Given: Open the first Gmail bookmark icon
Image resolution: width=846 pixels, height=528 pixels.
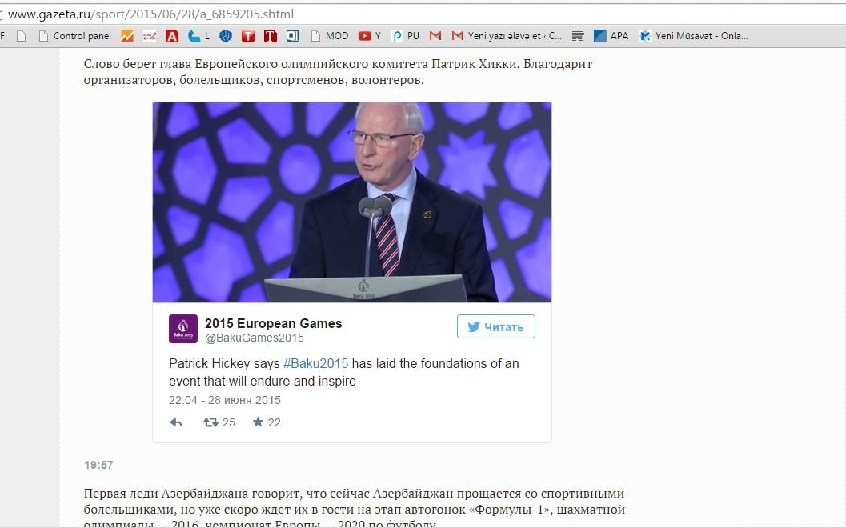Looking at the screenshot, I should 435,36.
